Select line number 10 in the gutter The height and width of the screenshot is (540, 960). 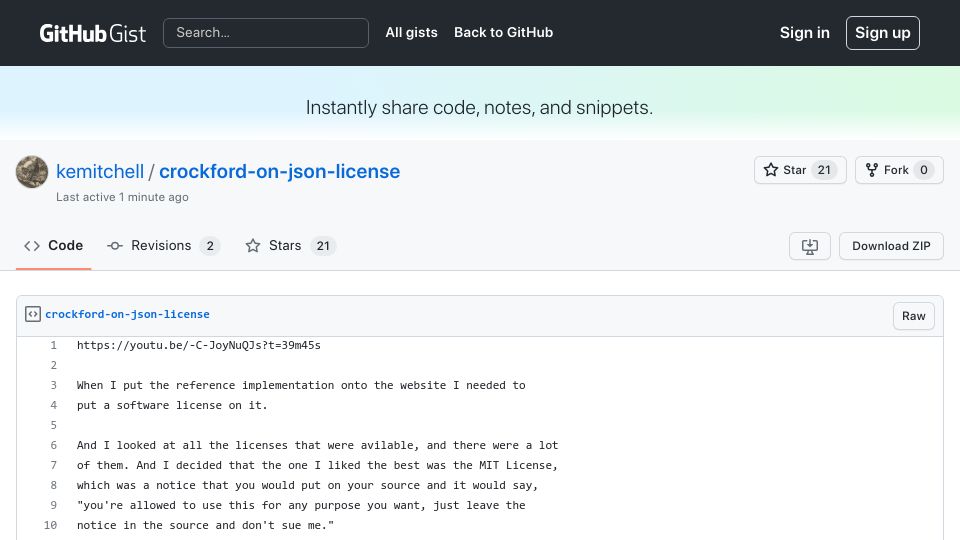[50, 525]
